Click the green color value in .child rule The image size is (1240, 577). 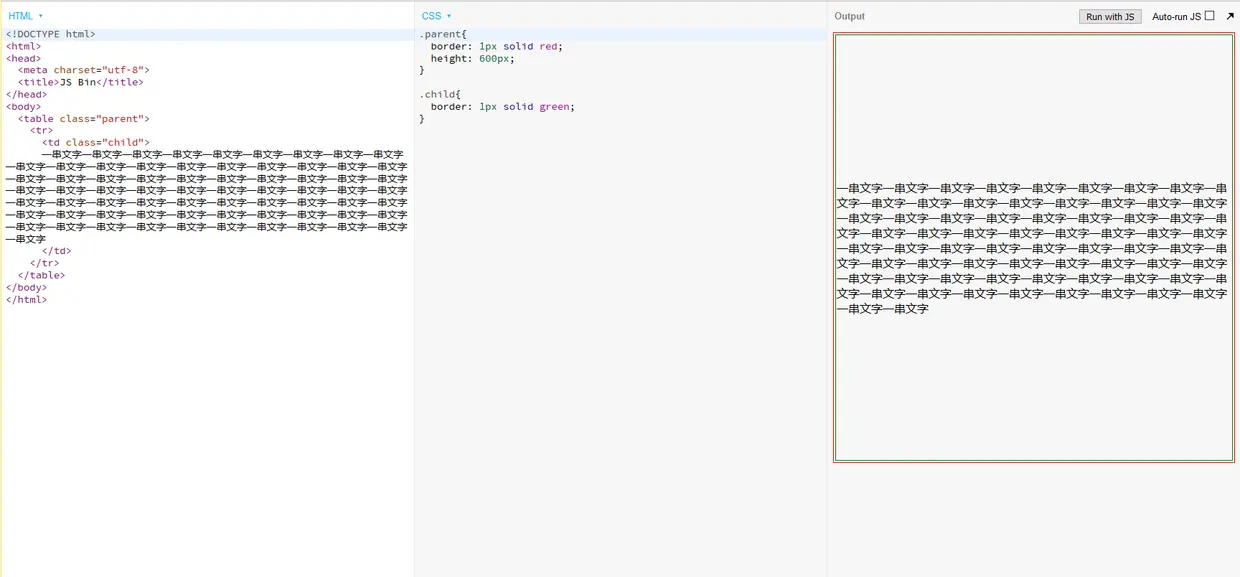coord(559,106)
